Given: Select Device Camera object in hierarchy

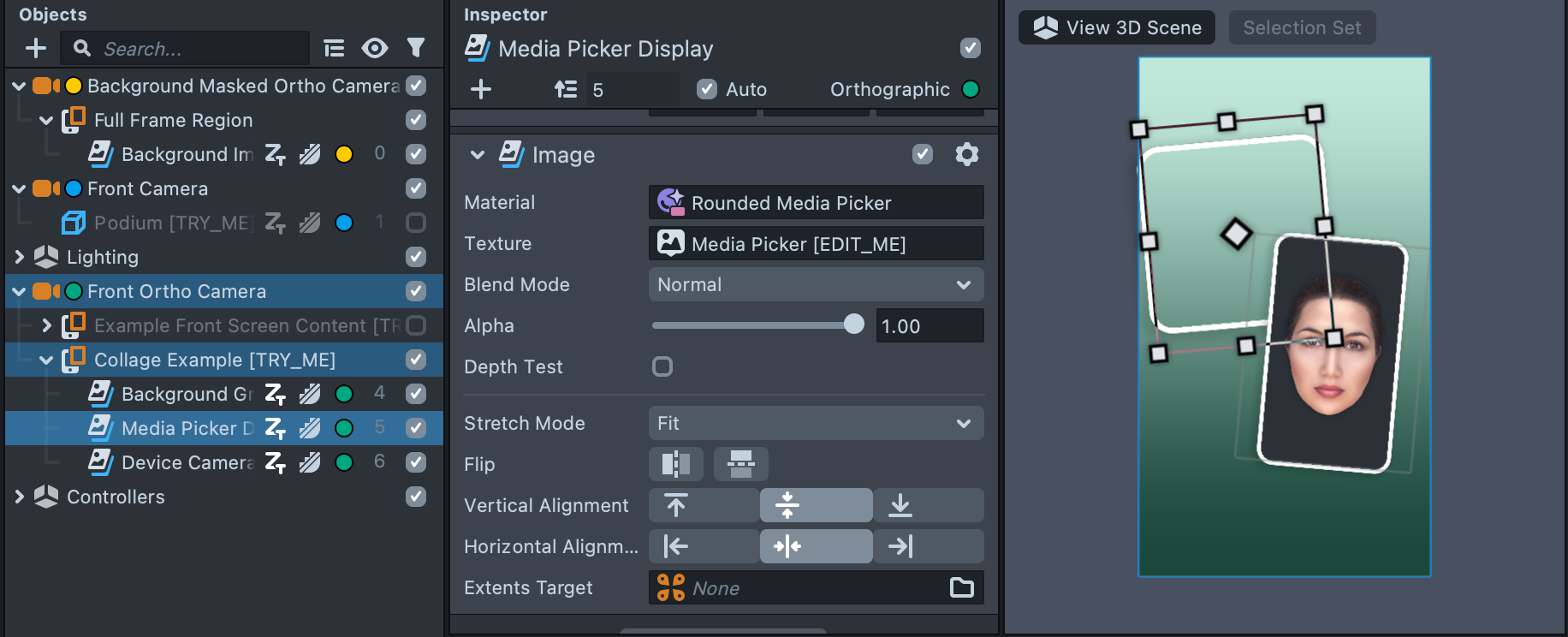Looking at the screenshot, I should pyautogui.click(x=187, y=462).
